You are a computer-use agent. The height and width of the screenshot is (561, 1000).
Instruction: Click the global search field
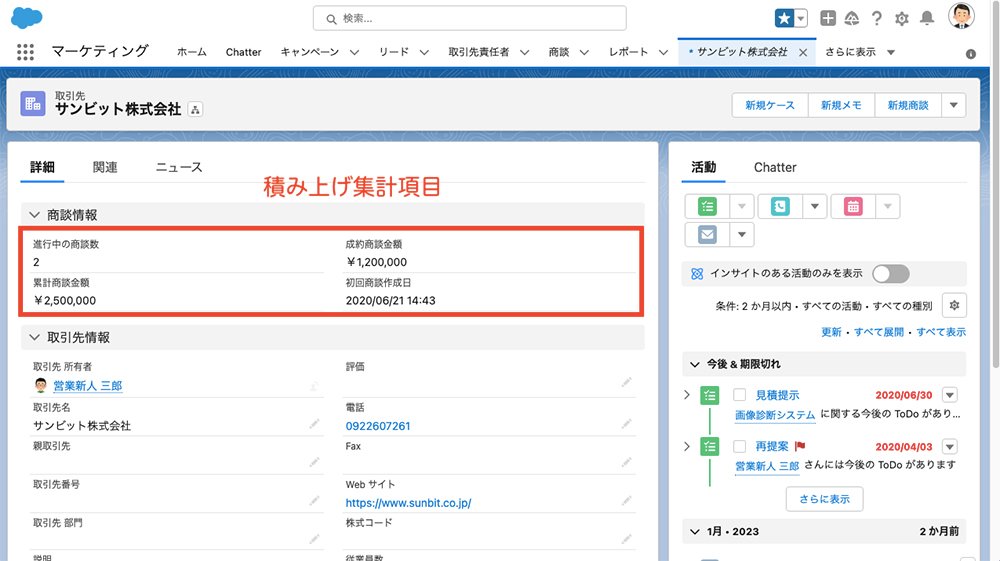click(469, 18)
